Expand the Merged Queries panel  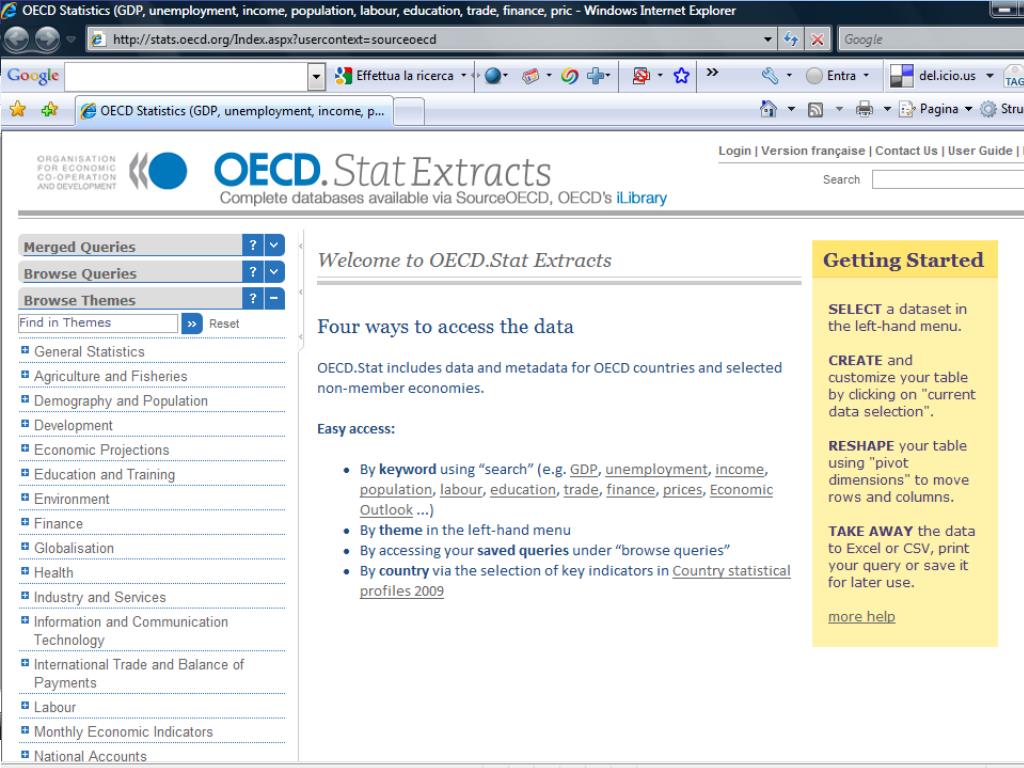coord(274,245)
